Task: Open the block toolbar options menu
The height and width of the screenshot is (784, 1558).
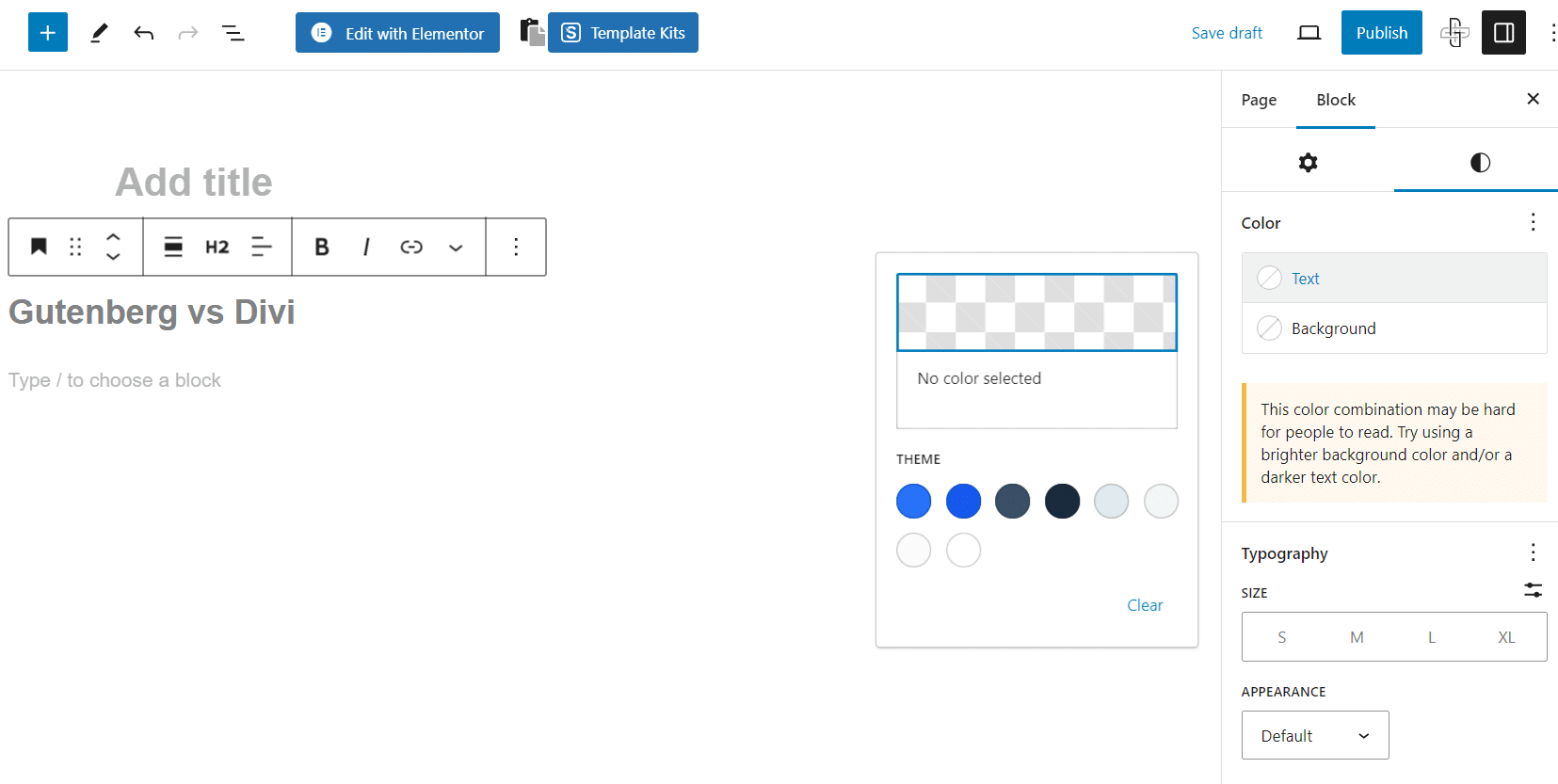Action: click(x=516, y=247)
